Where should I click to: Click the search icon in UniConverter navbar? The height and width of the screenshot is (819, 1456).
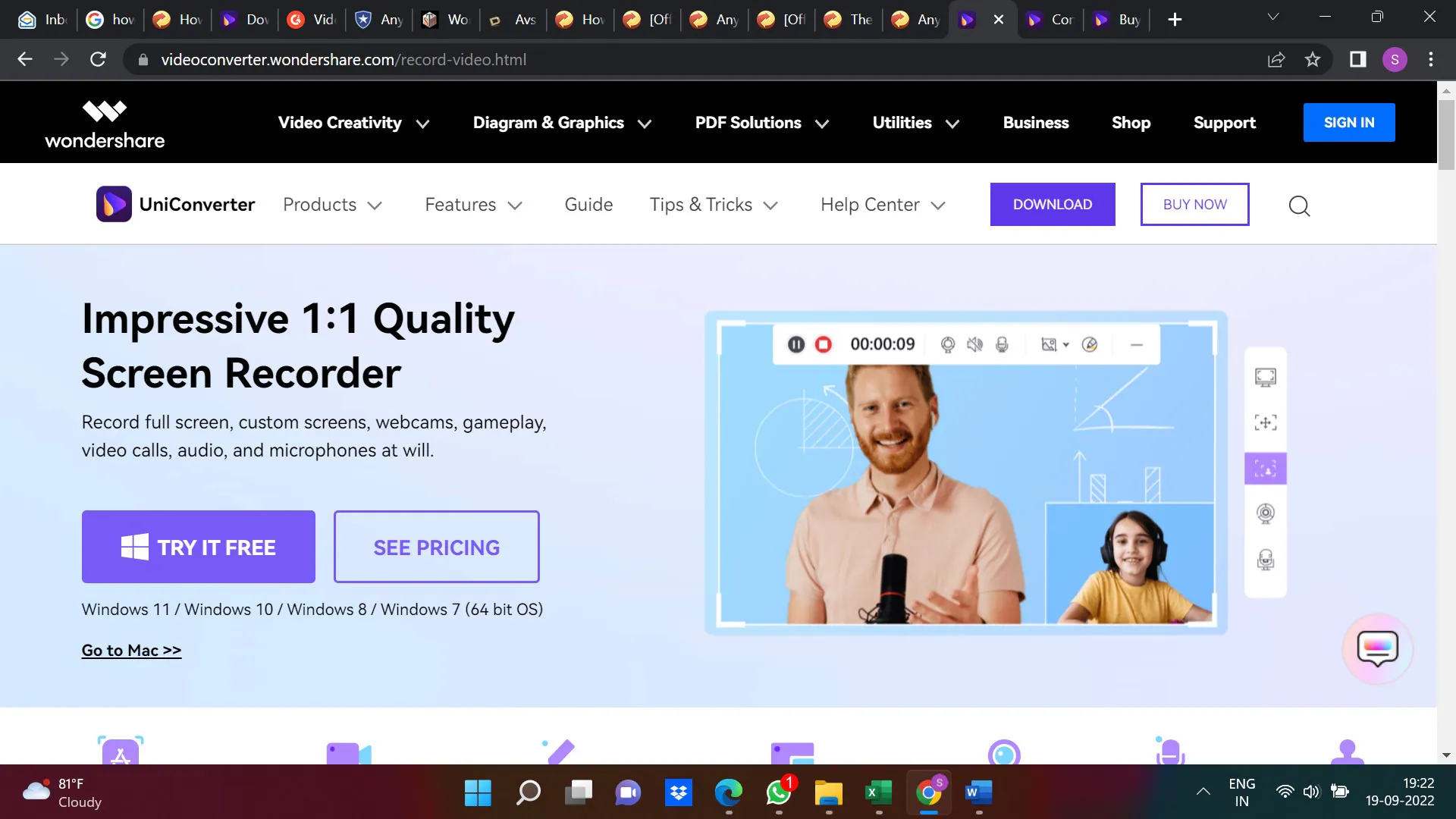click(x=1300, y=205)
